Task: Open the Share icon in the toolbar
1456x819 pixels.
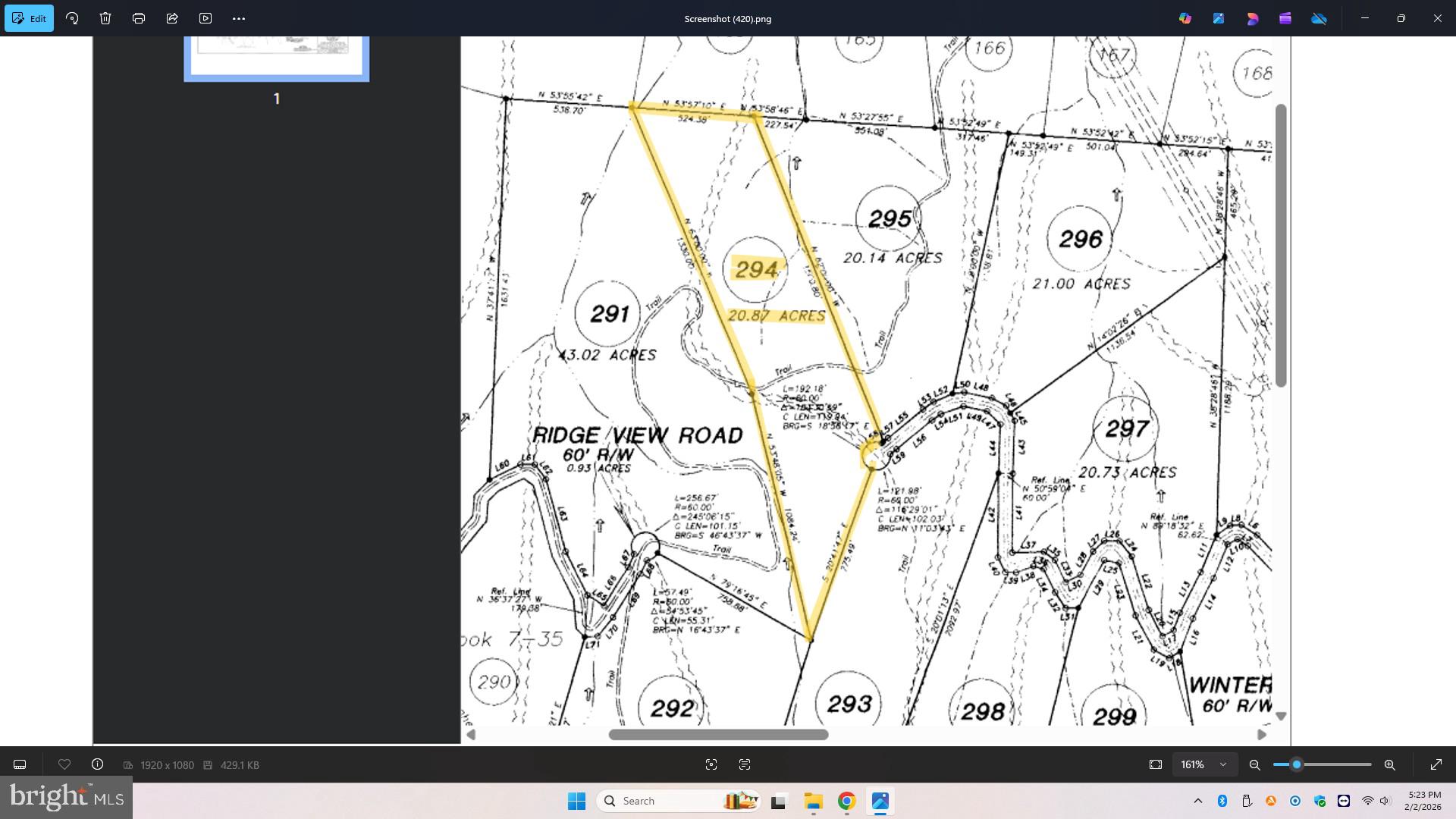Action: click(x=172, y=18)
